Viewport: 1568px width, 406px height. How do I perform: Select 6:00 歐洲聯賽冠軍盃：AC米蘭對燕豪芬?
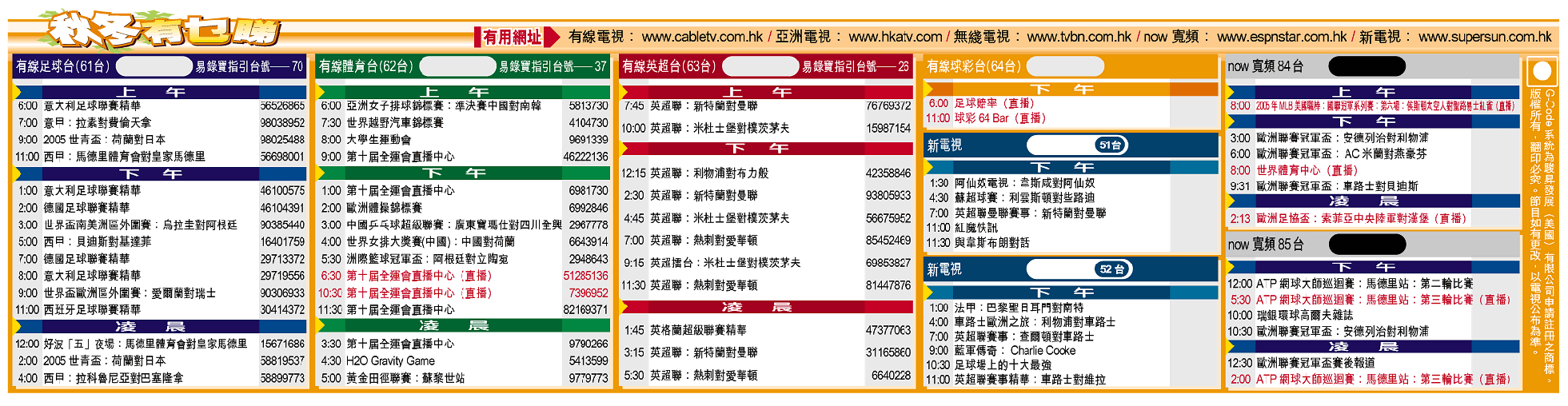(x=1328, y=153)
